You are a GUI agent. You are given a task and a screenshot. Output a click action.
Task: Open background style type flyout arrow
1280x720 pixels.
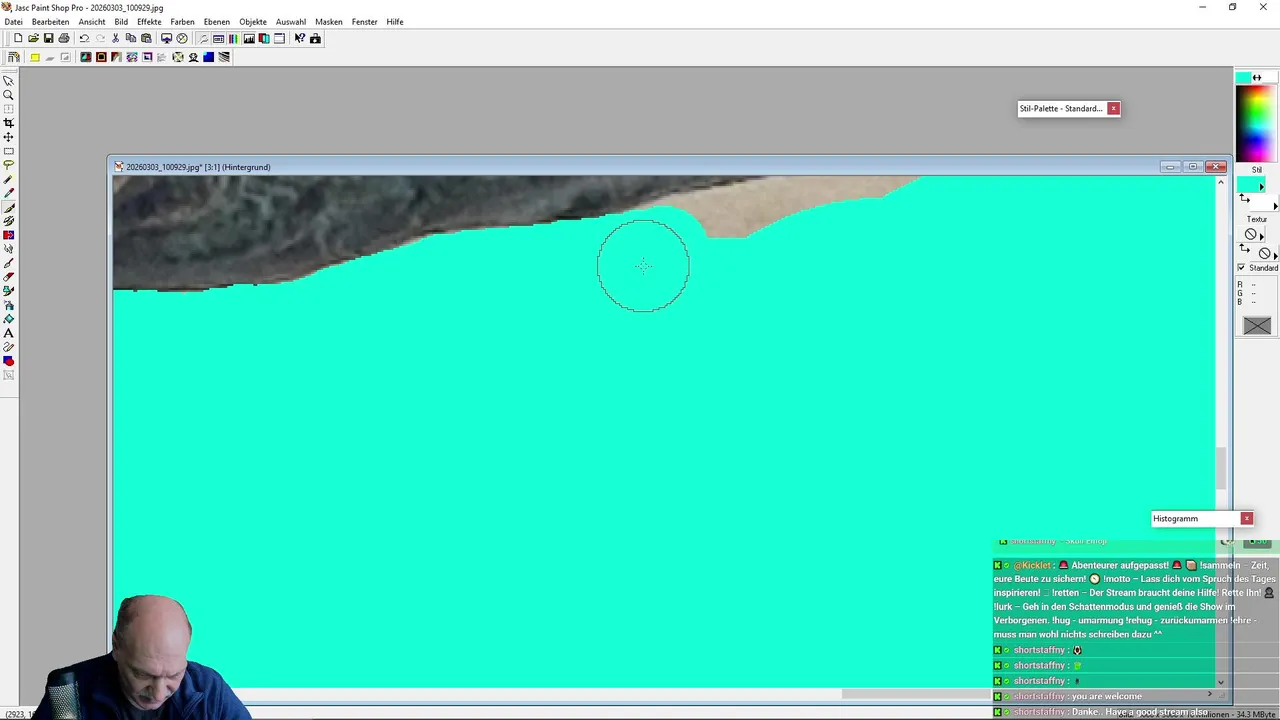[x=1275, y=206]
